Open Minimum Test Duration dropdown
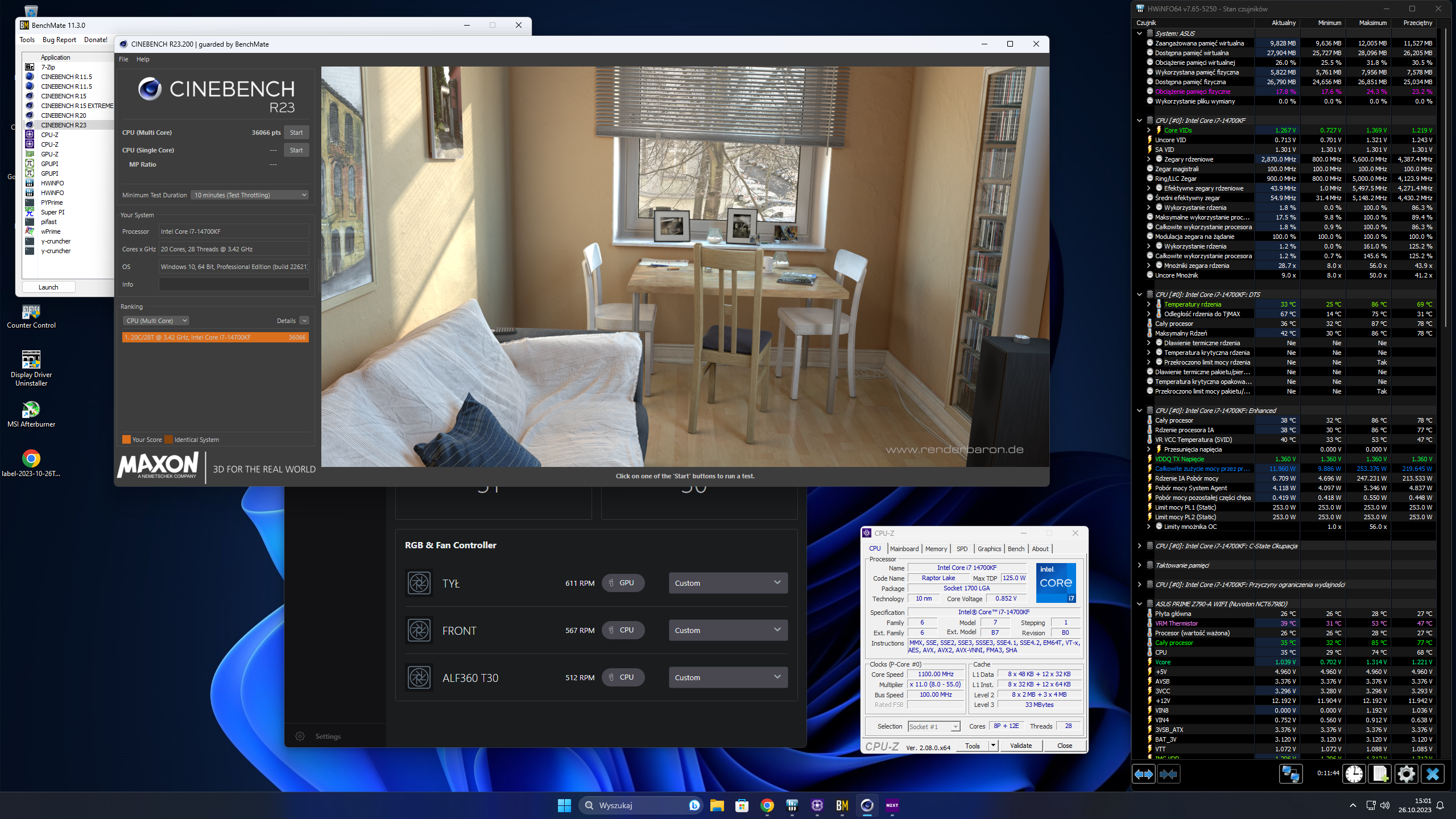Screen dimensions: 1456x819 coord(250,195)
